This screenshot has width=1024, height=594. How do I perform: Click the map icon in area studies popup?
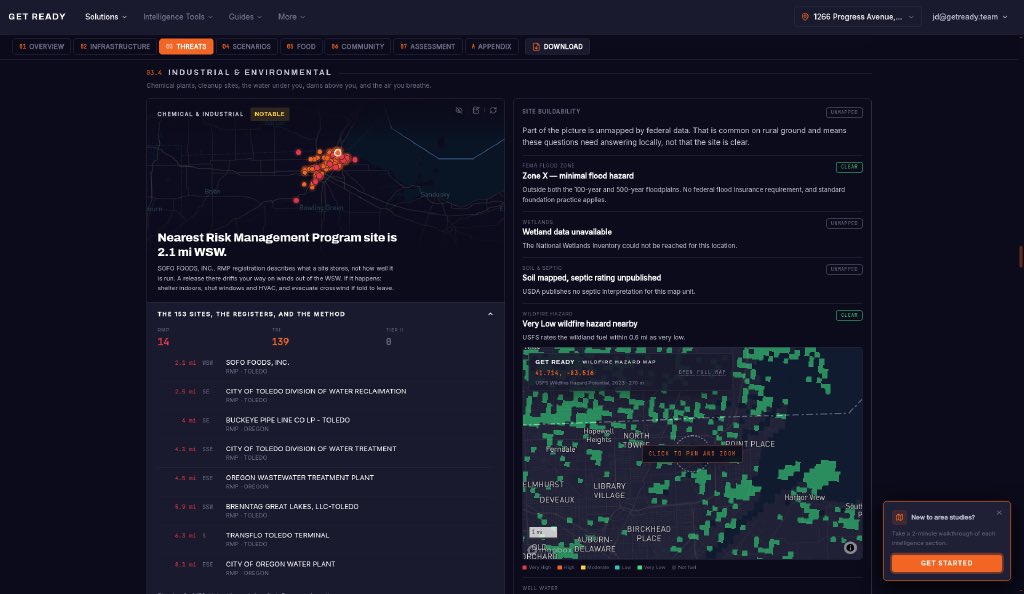899,517
